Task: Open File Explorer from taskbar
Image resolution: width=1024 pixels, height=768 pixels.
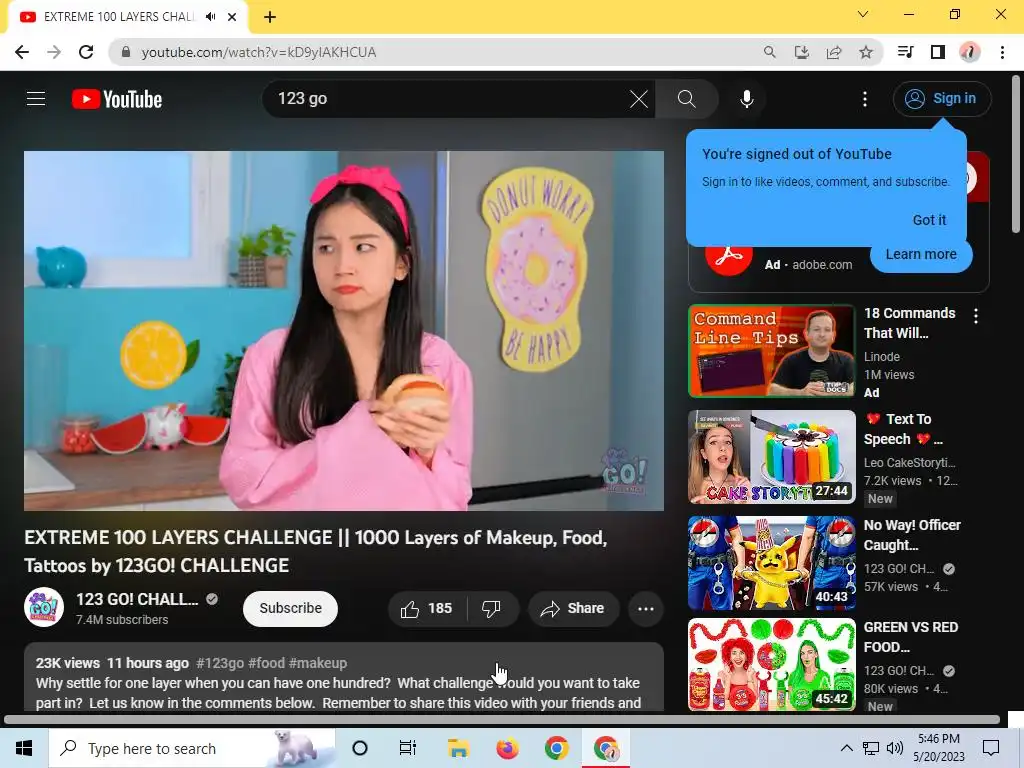Action: [x=458, y=748]
